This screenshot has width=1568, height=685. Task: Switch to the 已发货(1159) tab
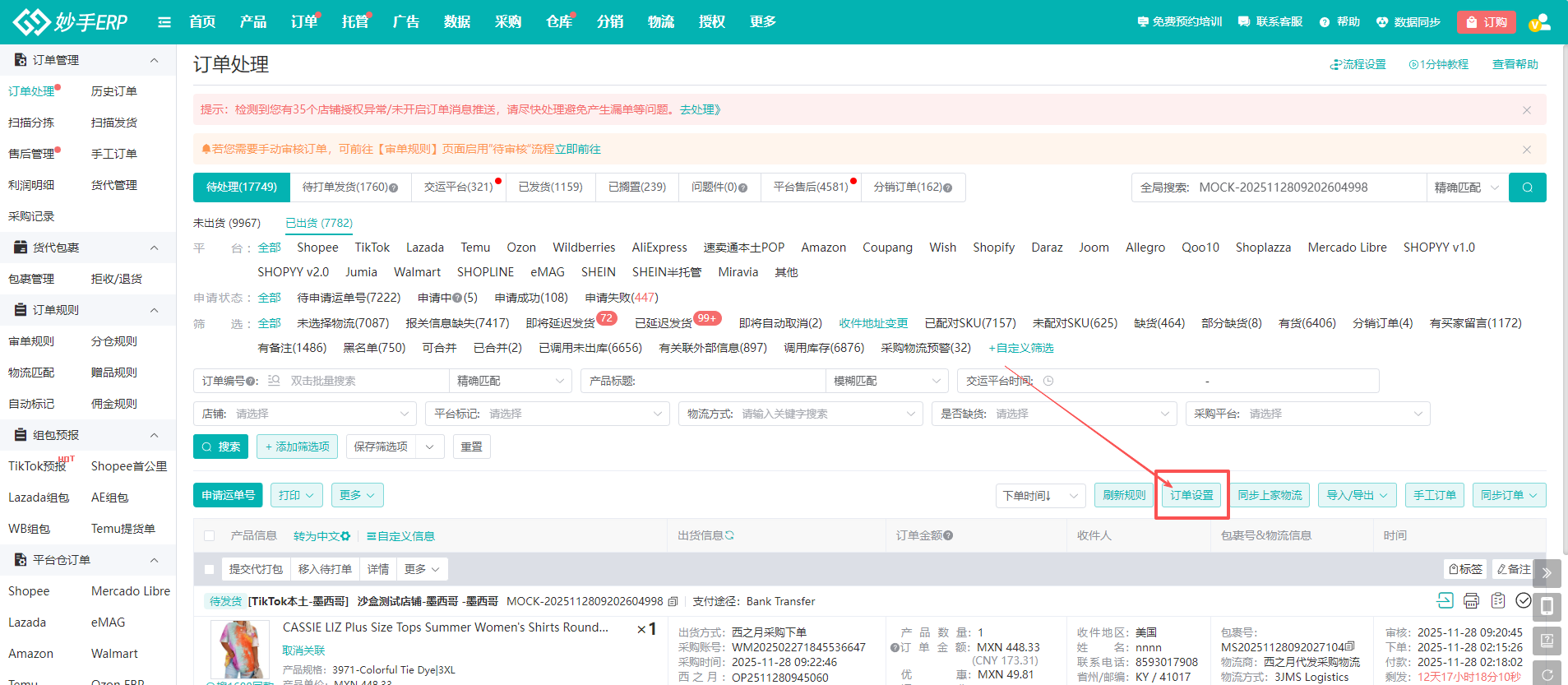pyautogui.click(x=551, y=187)
